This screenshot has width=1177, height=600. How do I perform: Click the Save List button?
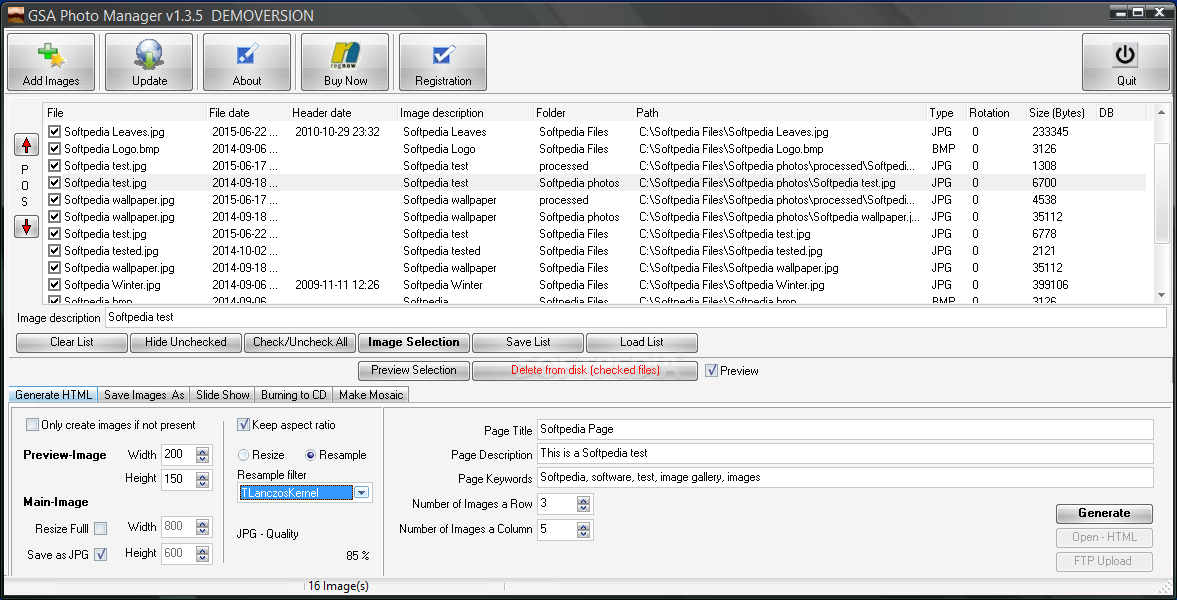tap(528, 342)
